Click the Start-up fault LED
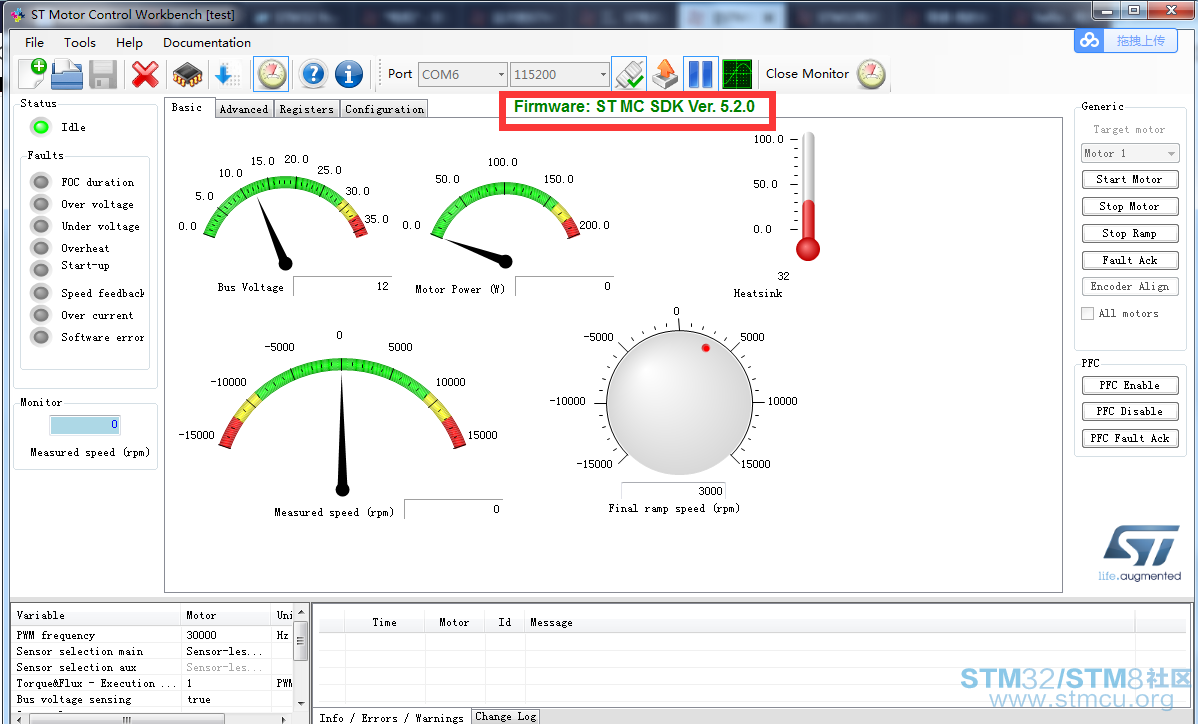Viewport: 1198px width, 724px height. pos(40,269)
